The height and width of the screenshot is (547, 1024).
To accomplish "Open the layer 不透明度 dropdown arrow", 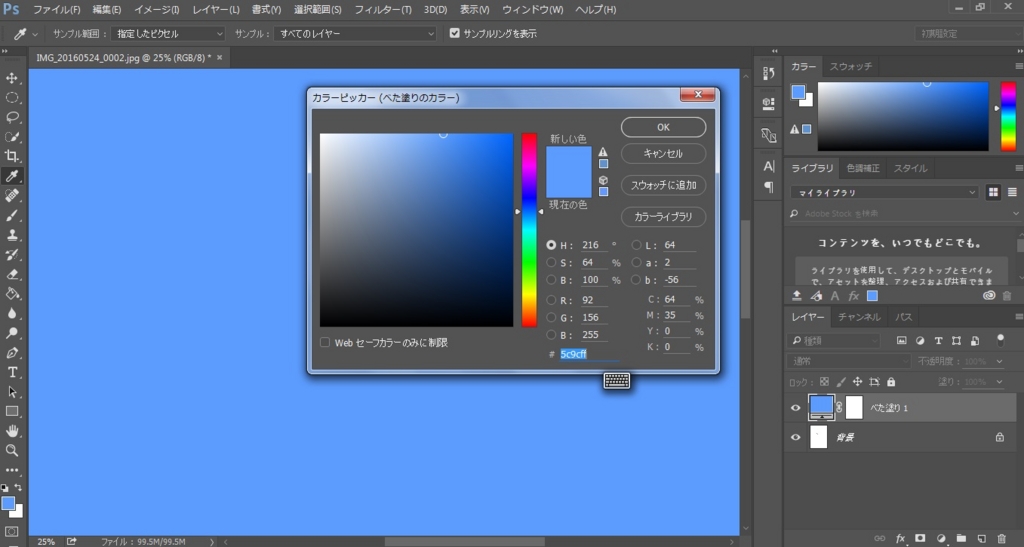I will 999,361.
